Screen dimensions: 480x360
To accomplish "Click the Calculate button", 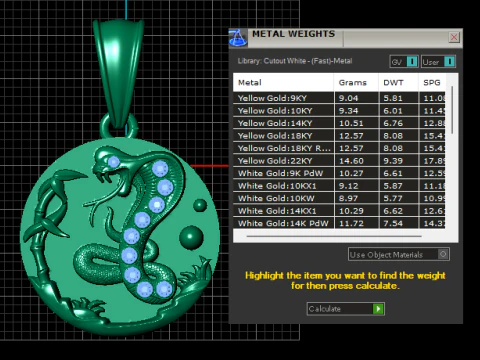I will click(x=346, y=309).
